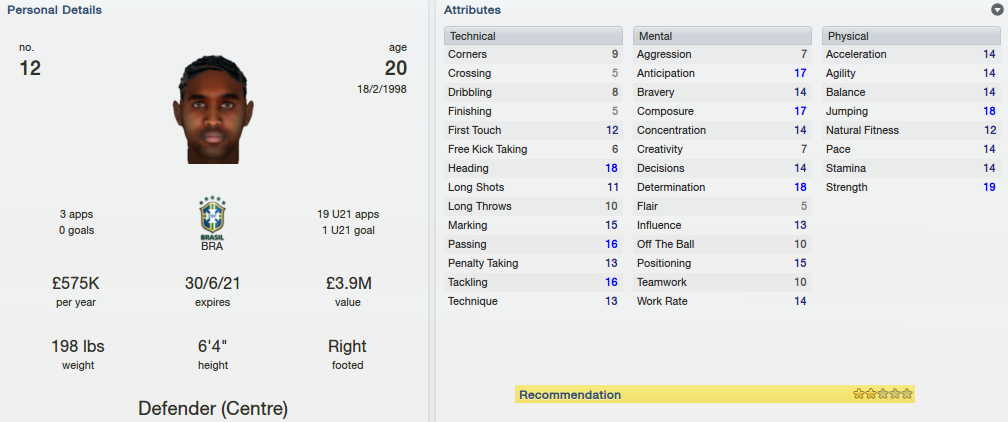The image size is (1008, 422).
Task: Open the Attributes panel dropdown arrow
Action: point(998,10)
